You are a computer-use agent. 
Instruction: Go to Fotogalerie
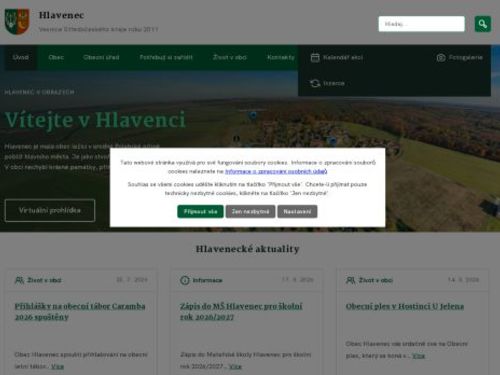(466, 58)
